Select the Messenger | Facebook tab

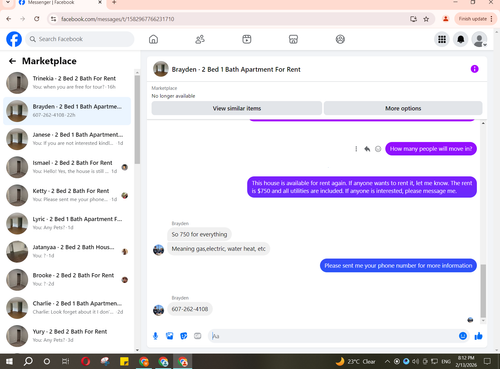(60, 3)
